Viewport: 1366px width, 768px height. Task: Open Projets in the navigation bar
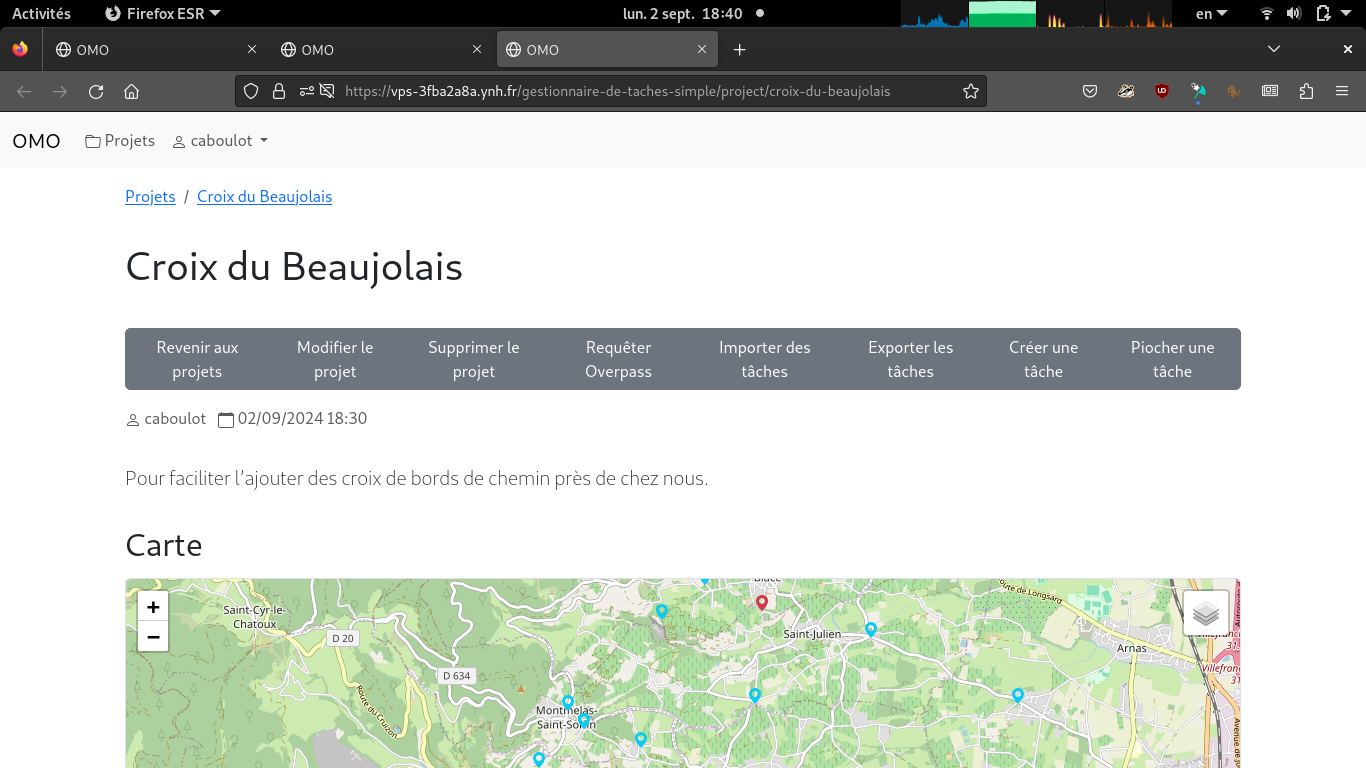[120, 141]
